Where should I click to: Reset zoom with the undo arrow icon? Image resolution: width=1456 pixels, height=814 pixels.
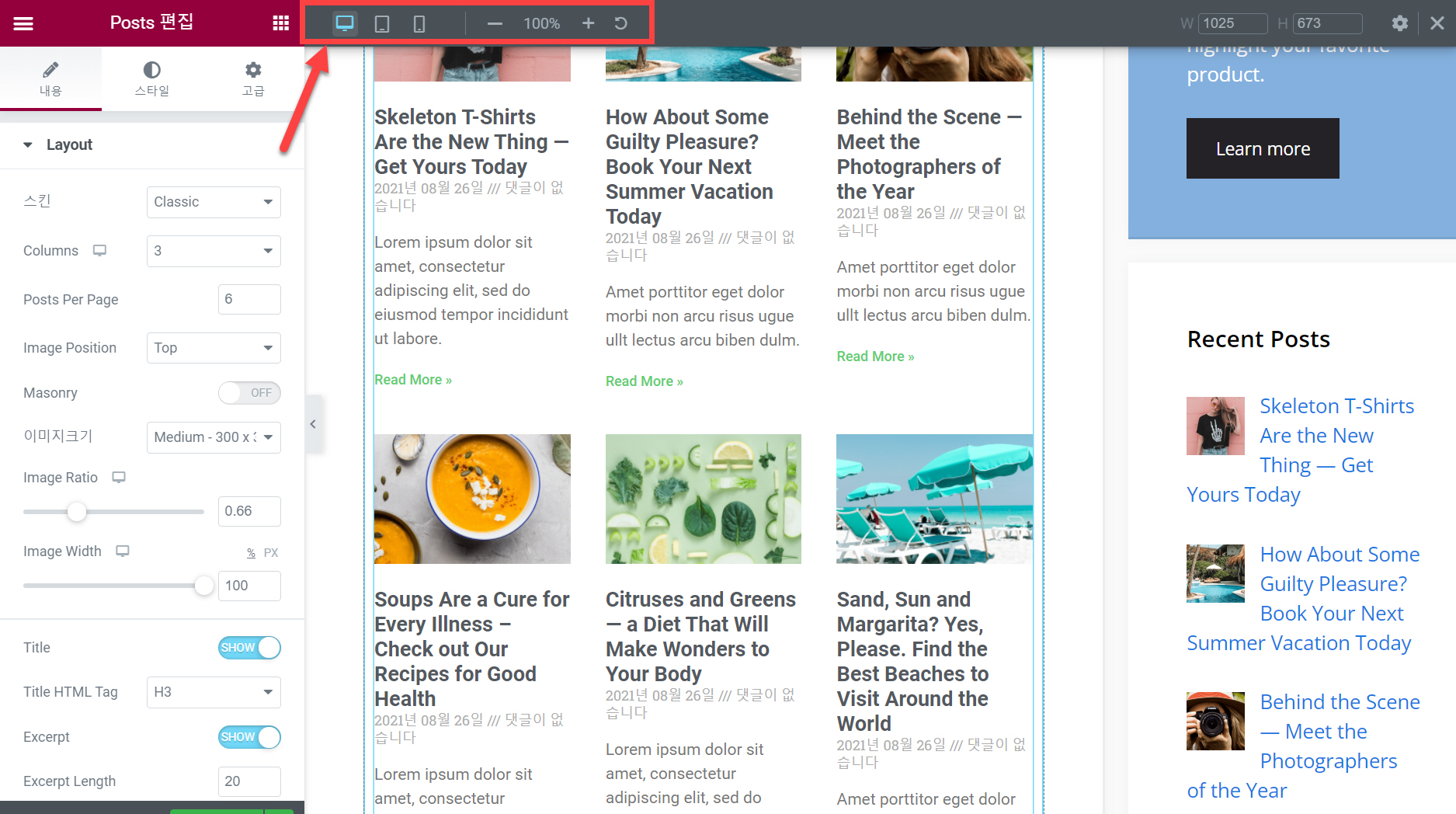tap(620, 23)
